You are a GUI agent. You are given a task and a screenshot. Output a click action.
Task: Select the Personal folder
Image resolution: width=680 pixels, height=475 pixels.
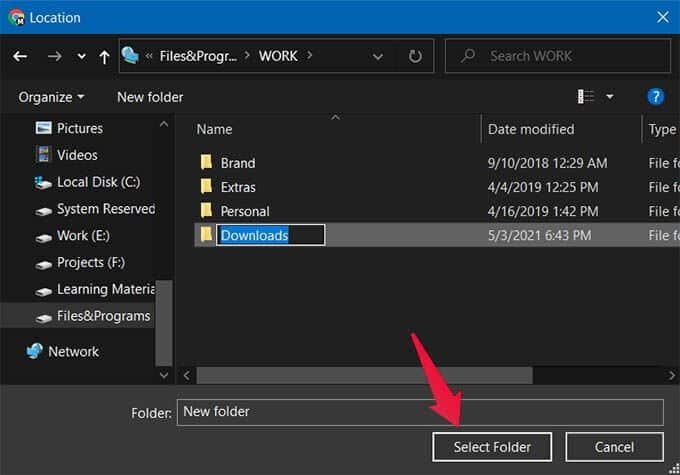pyautogui.click(x=245, y=211)
